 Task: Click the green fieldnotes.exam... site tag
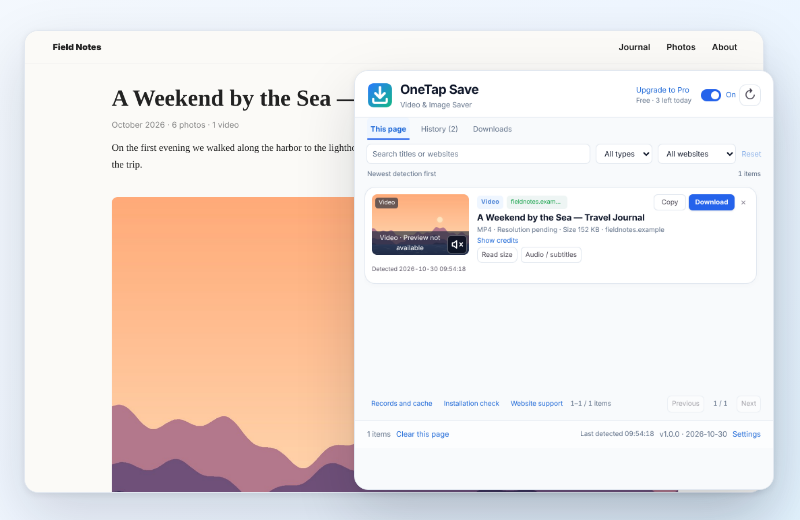click(x=536, y=202)
